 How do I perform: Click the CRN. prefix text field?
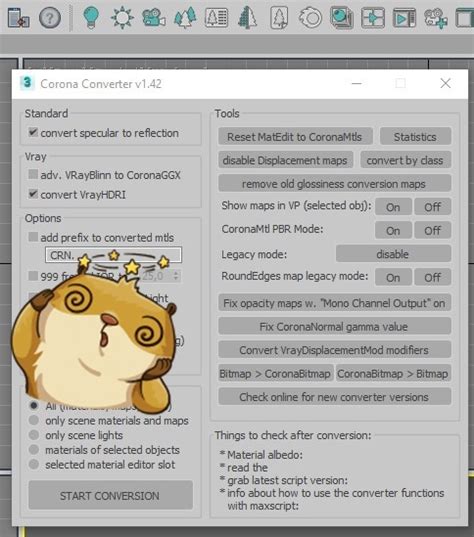point(113,255)
